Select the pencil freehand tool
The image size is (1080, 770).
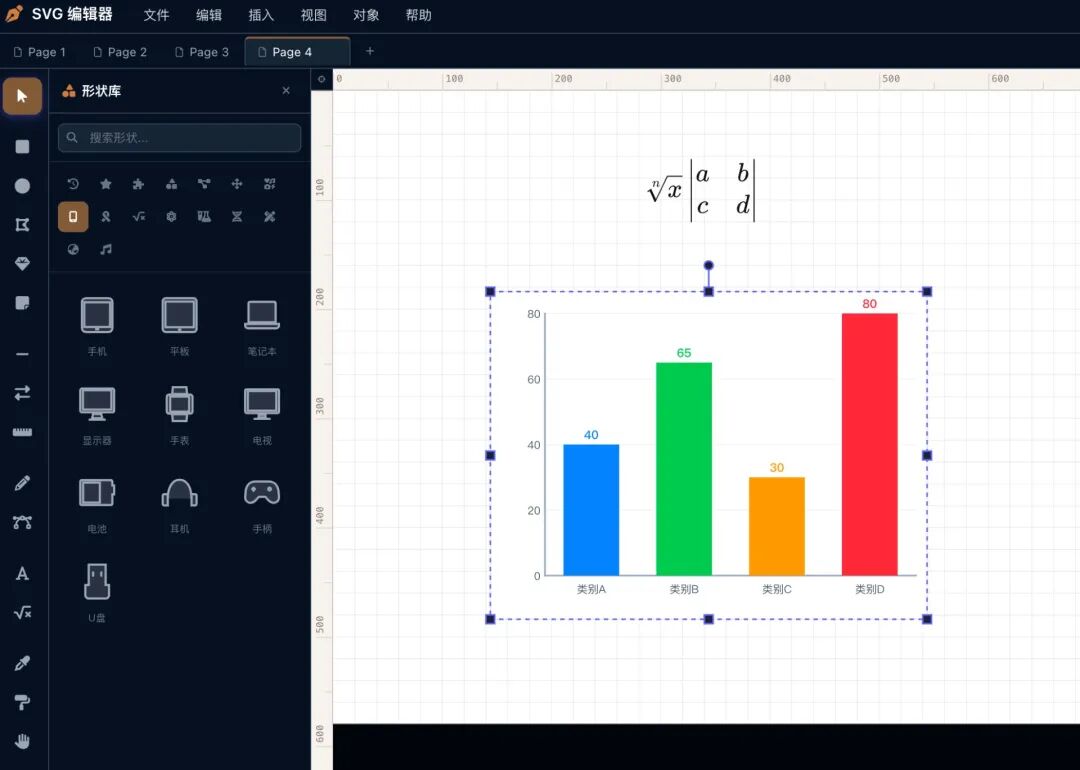click(x=22, y=483)
